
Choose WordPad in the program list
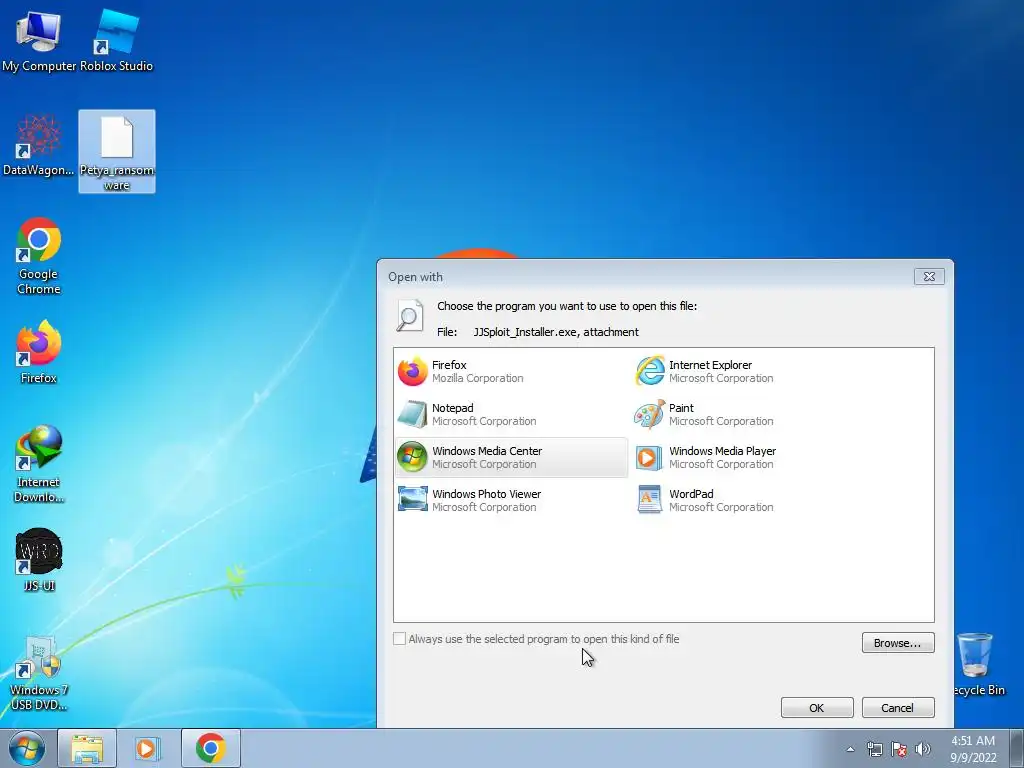748,500
